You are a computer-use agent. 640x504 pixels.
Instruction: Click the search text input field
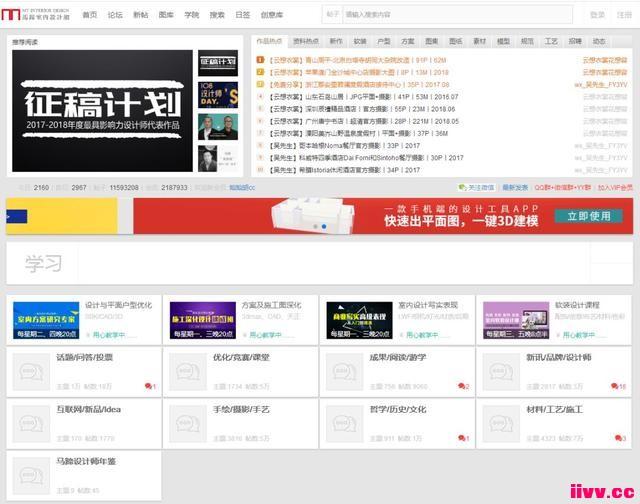458,15
